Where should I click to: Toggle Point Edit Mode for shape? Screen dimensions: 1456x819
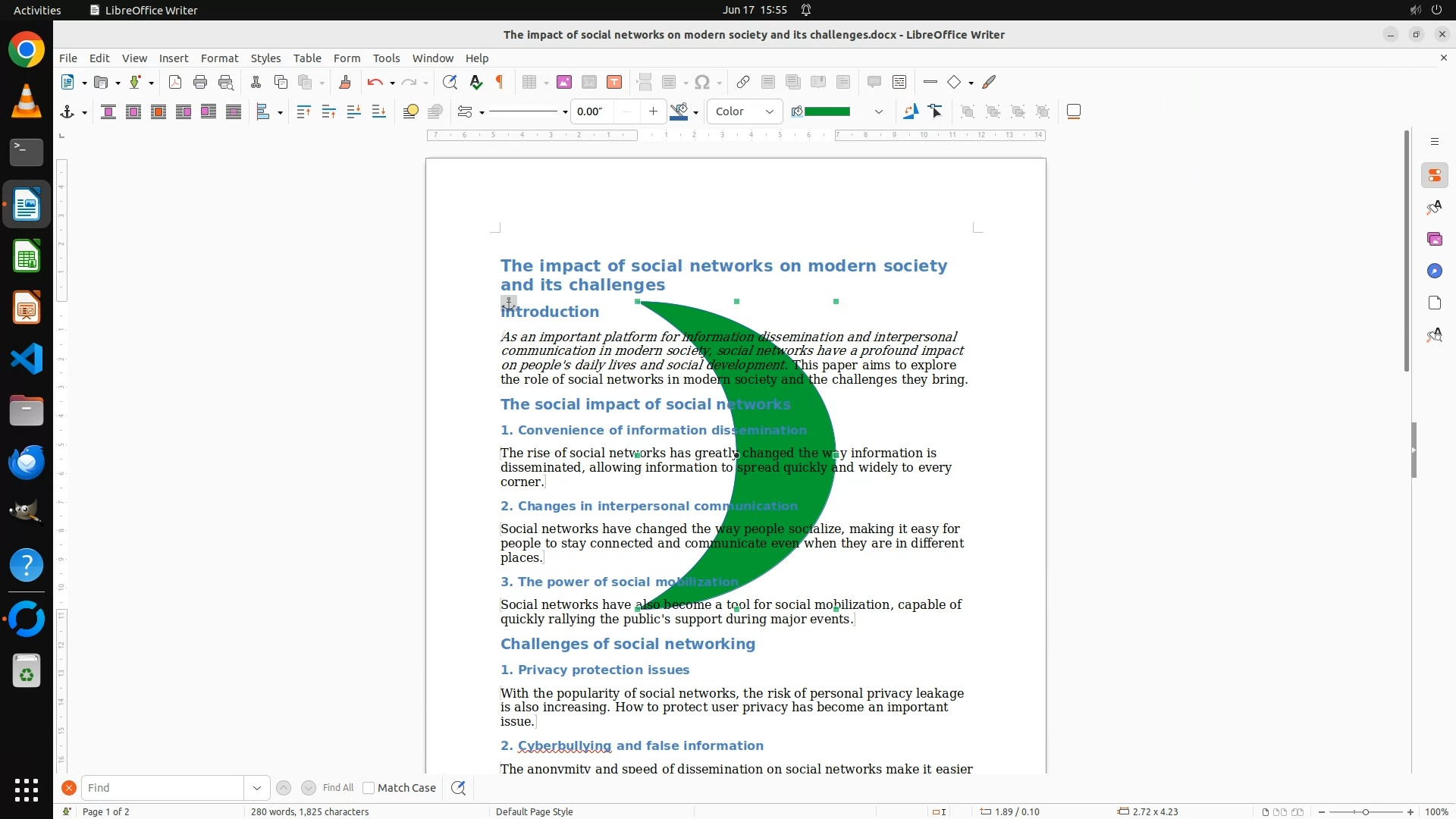pos(936,112)
